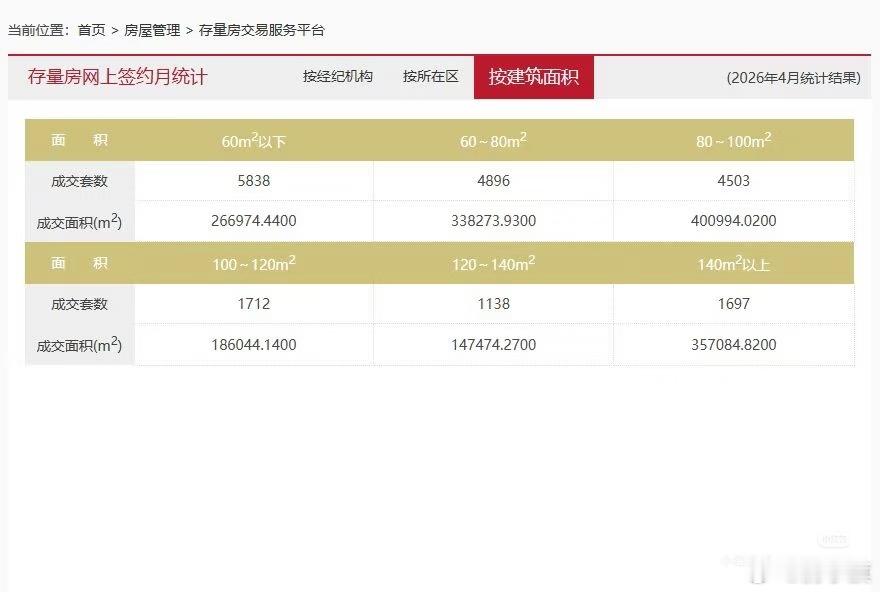Go to 房屋管理 breadcrumb link

point(152,30)
